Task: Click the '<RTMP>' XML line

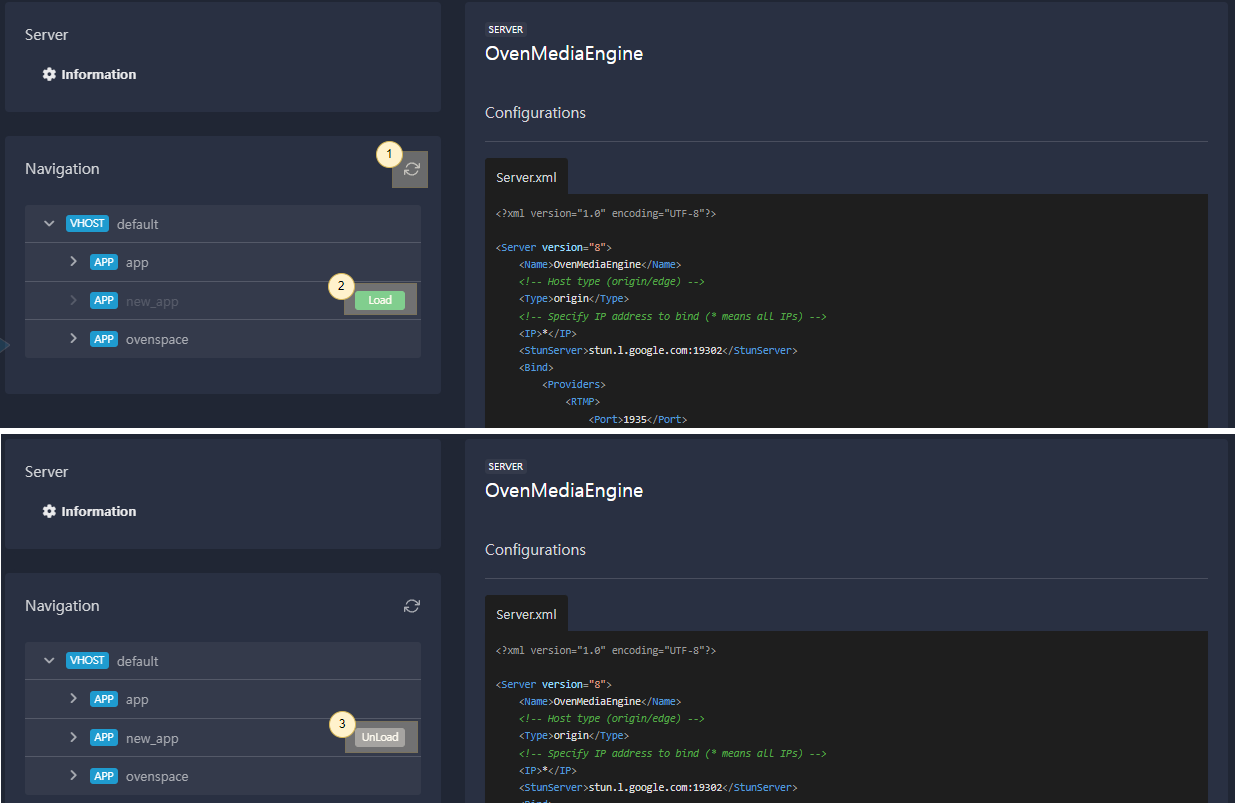Action: pos(582,402)
